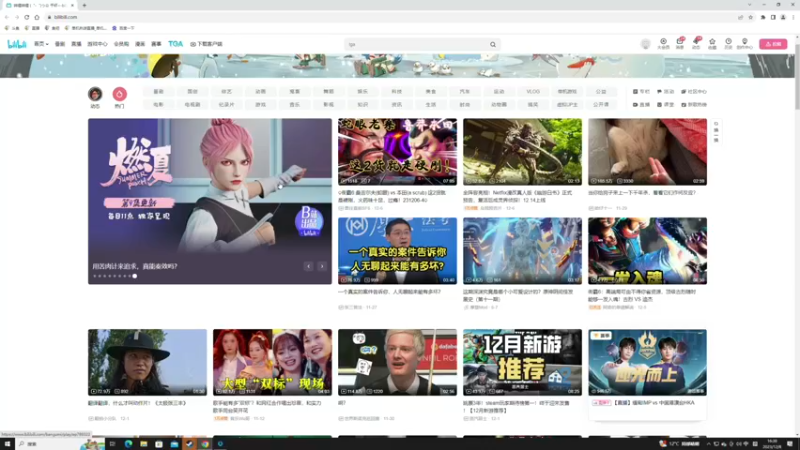The width and height of the screenshot is (800, 450).
Task: Open 课堂 link in right shortcuts
Action: coord(665,105)
